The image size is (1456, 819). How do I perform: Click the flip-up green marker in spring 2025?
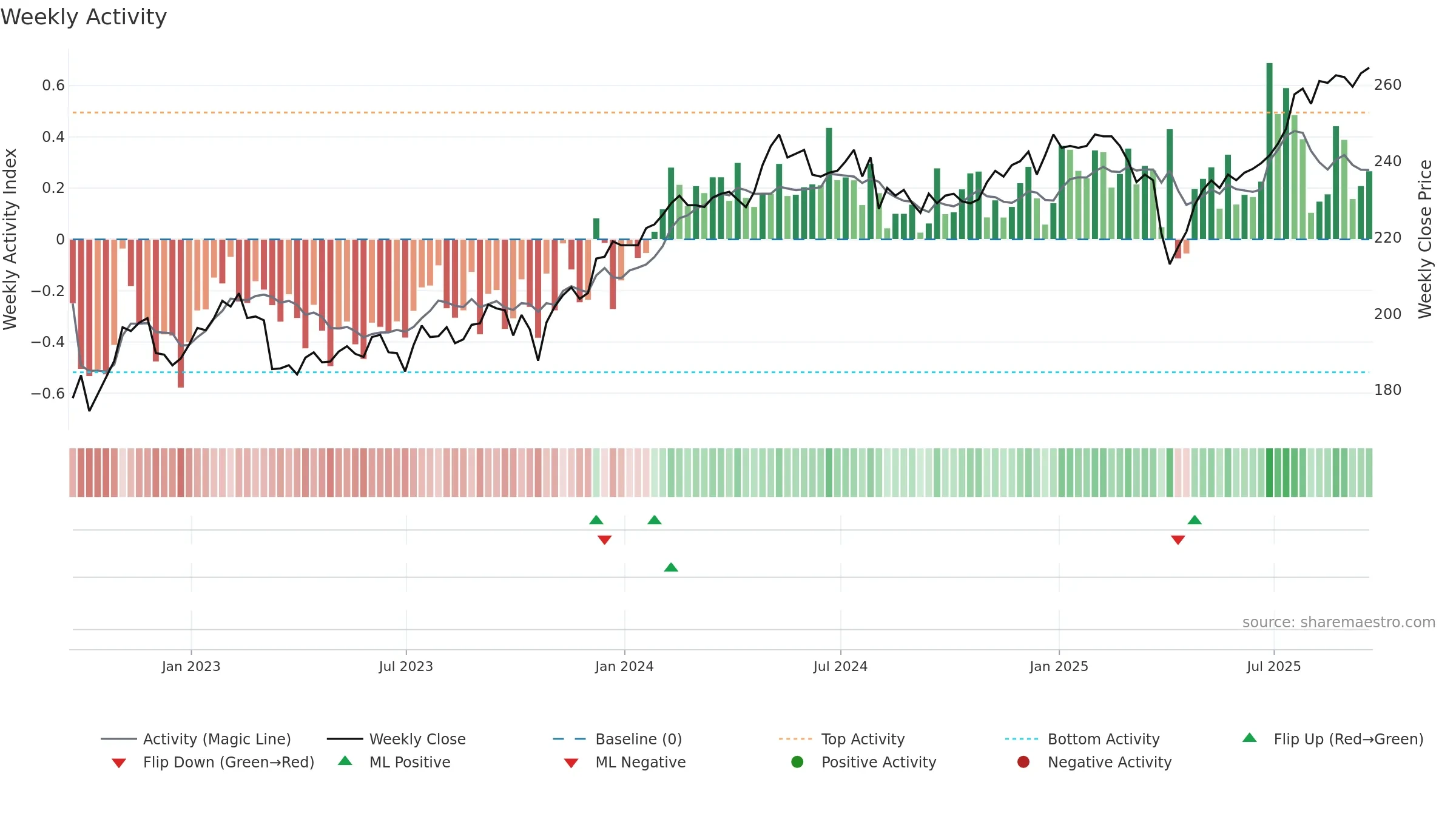pos(1195,520)
